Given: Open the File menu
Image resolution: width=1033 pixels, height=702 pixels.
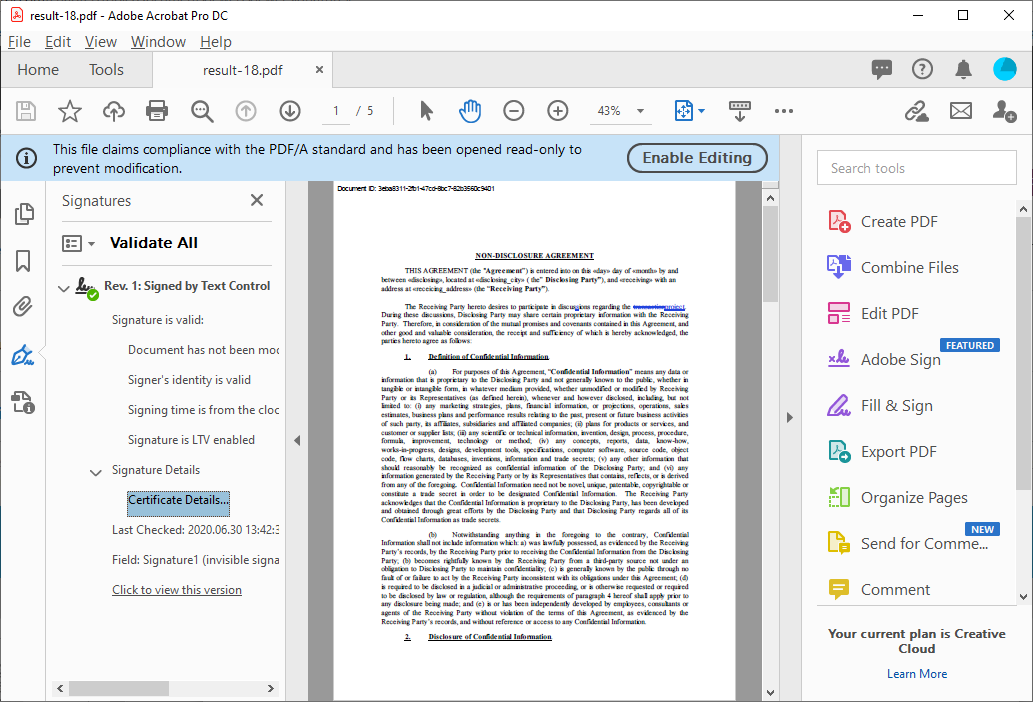Looking at the screenshot, I should [19, 42].
